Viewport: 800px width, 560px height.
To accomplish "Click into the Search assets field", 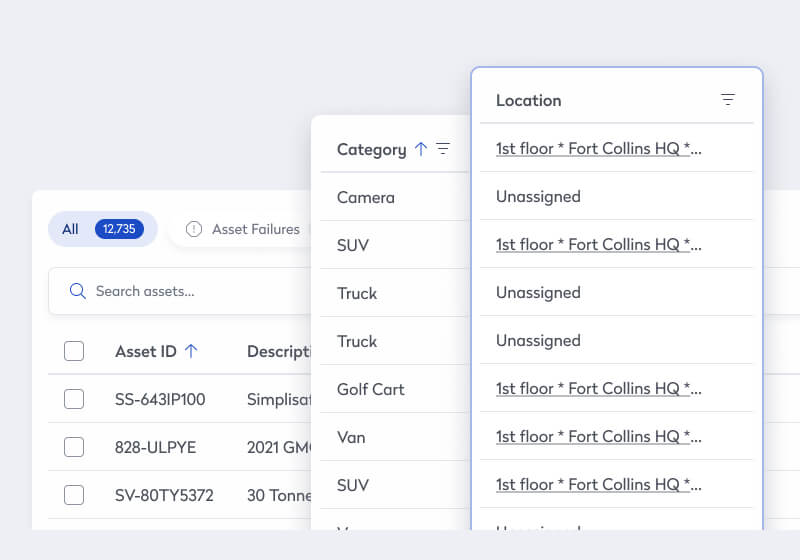I will pos(190,291).
